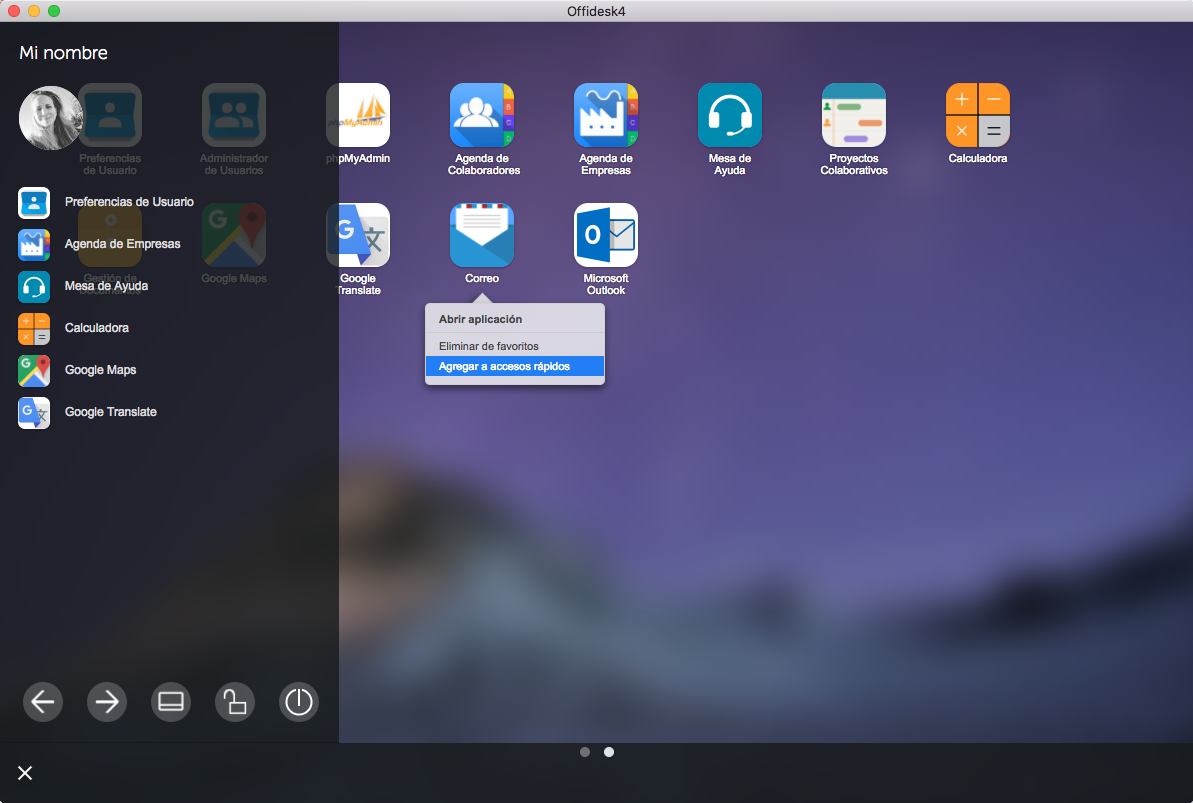
Task: Launch the Calculadora desktop icon
Action: tap(978, 115)
